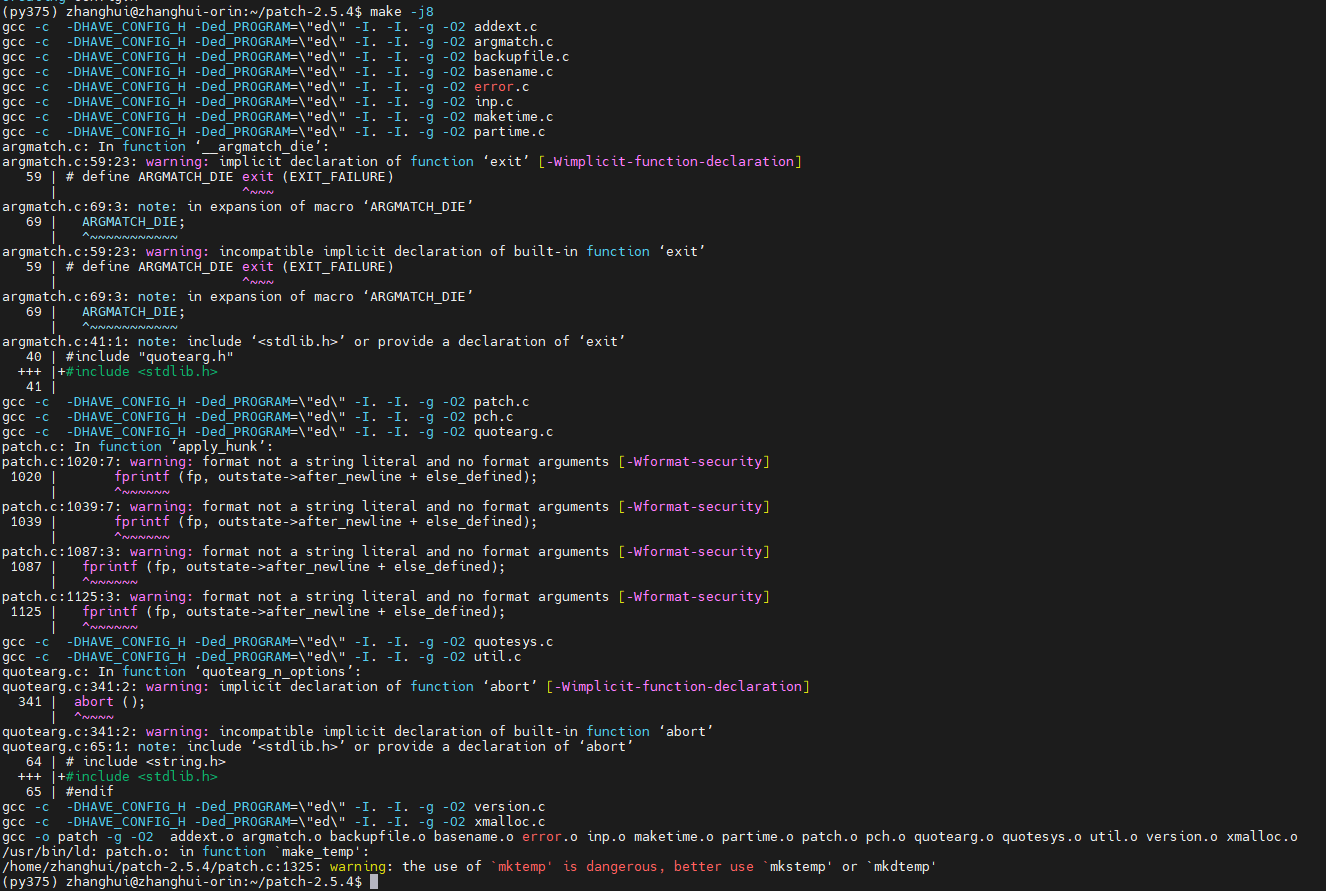Click quotesys.c in its gcc compile line
1326x891 pixels.
click(x=514, y=641)
